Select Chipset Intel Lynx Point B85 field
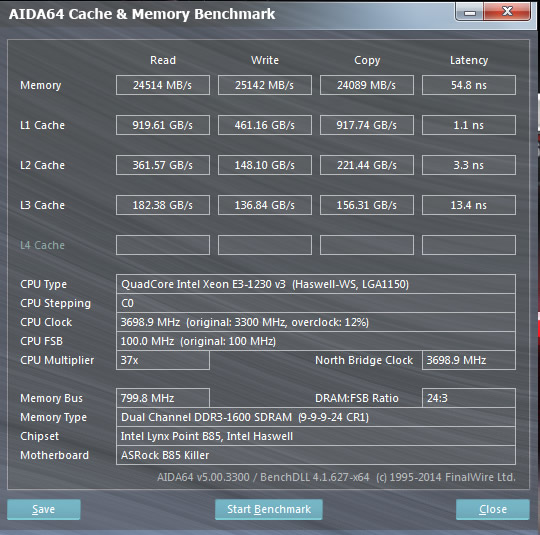The width and height of the screenshot is (540, 535). [x=316, y=436]
